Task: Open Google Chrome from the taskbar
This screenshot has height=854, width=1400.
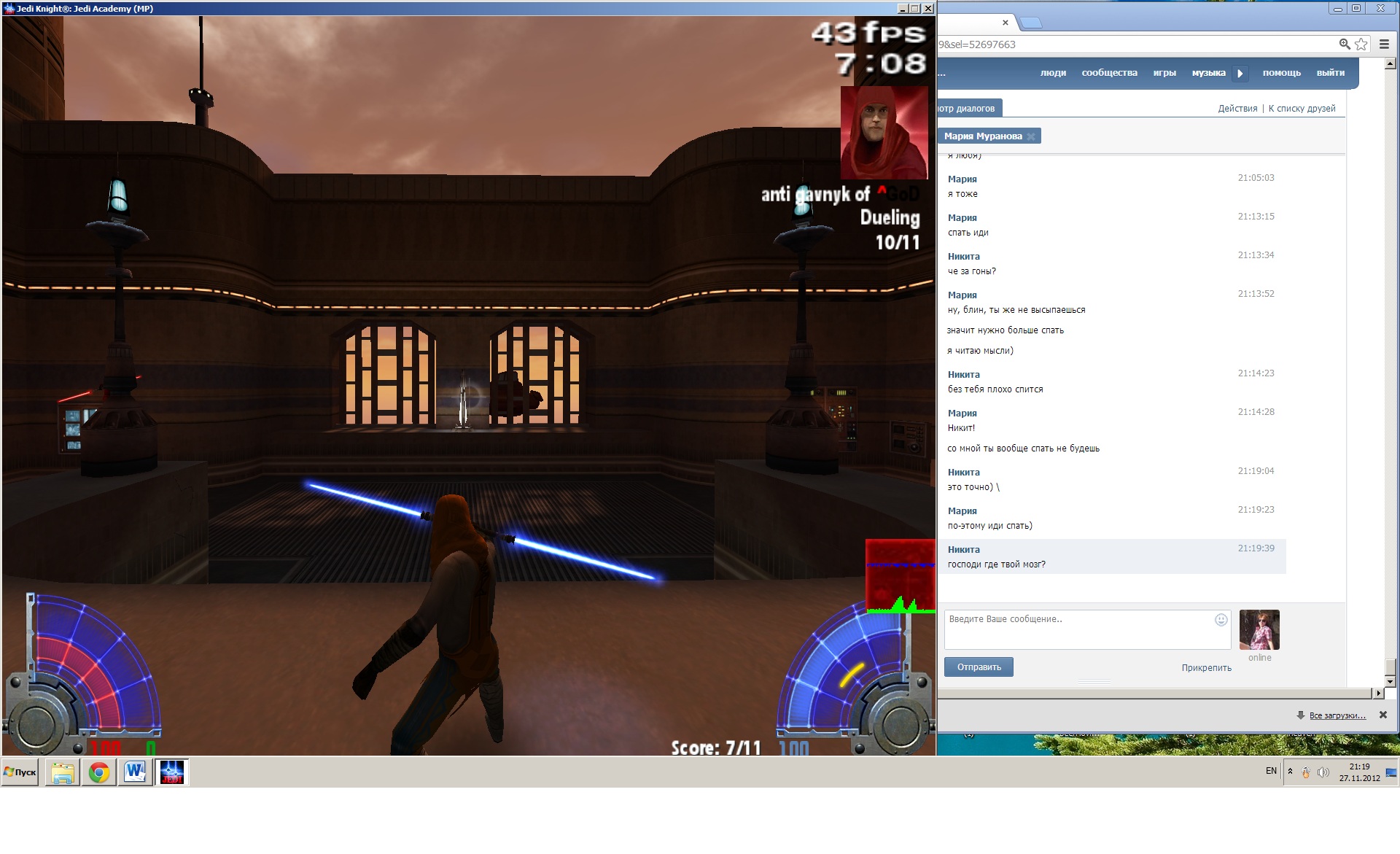Action: 99,772
